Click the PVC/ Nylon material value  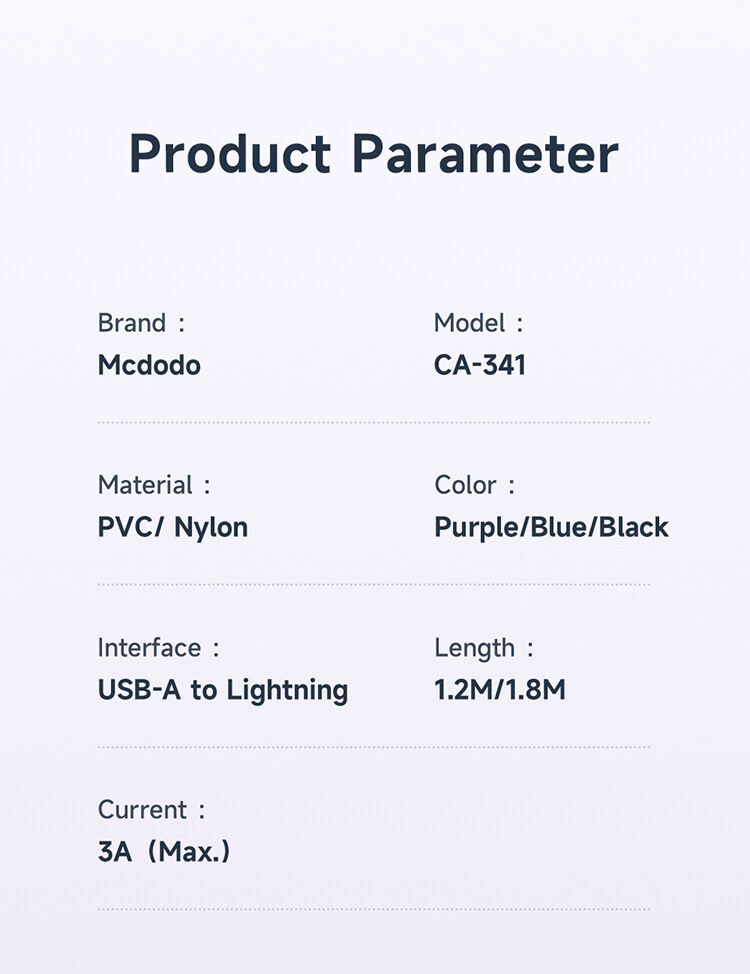(173, 527)
